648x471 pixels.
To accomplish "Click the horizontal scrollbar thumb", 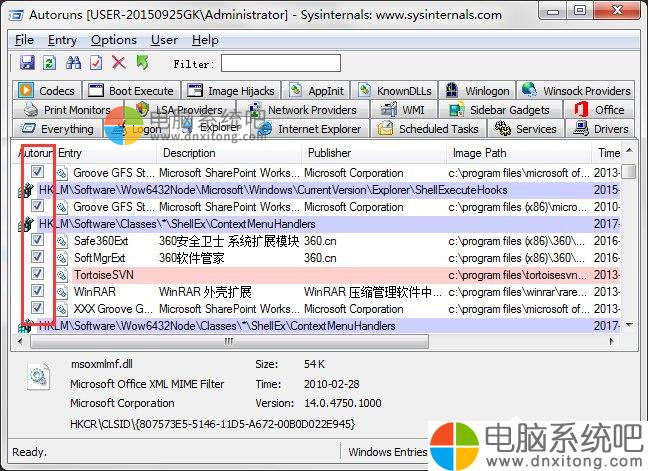I will tap(229, 341).
